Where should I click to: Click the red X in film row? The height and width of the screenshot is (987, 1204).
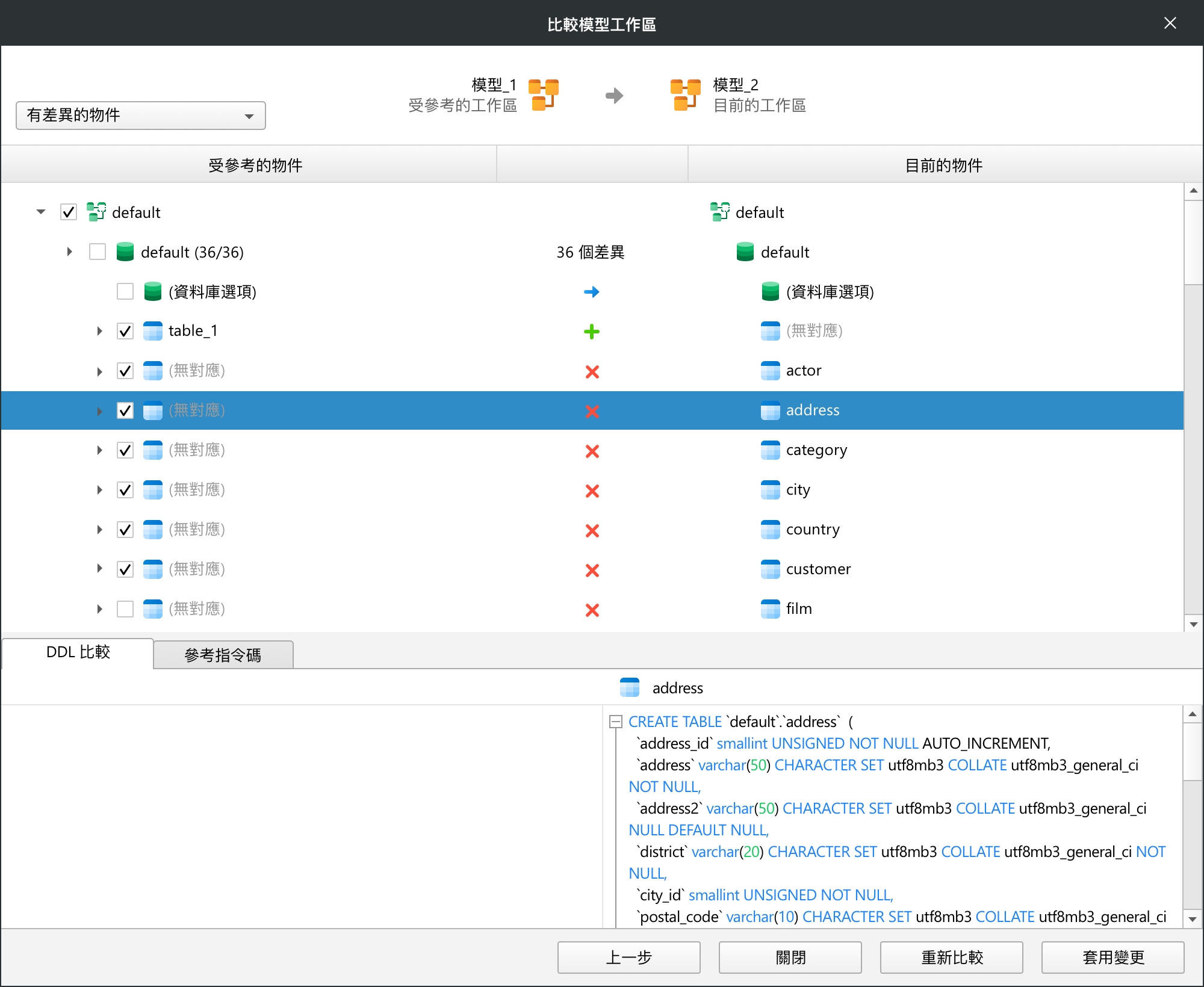(592, 610)
